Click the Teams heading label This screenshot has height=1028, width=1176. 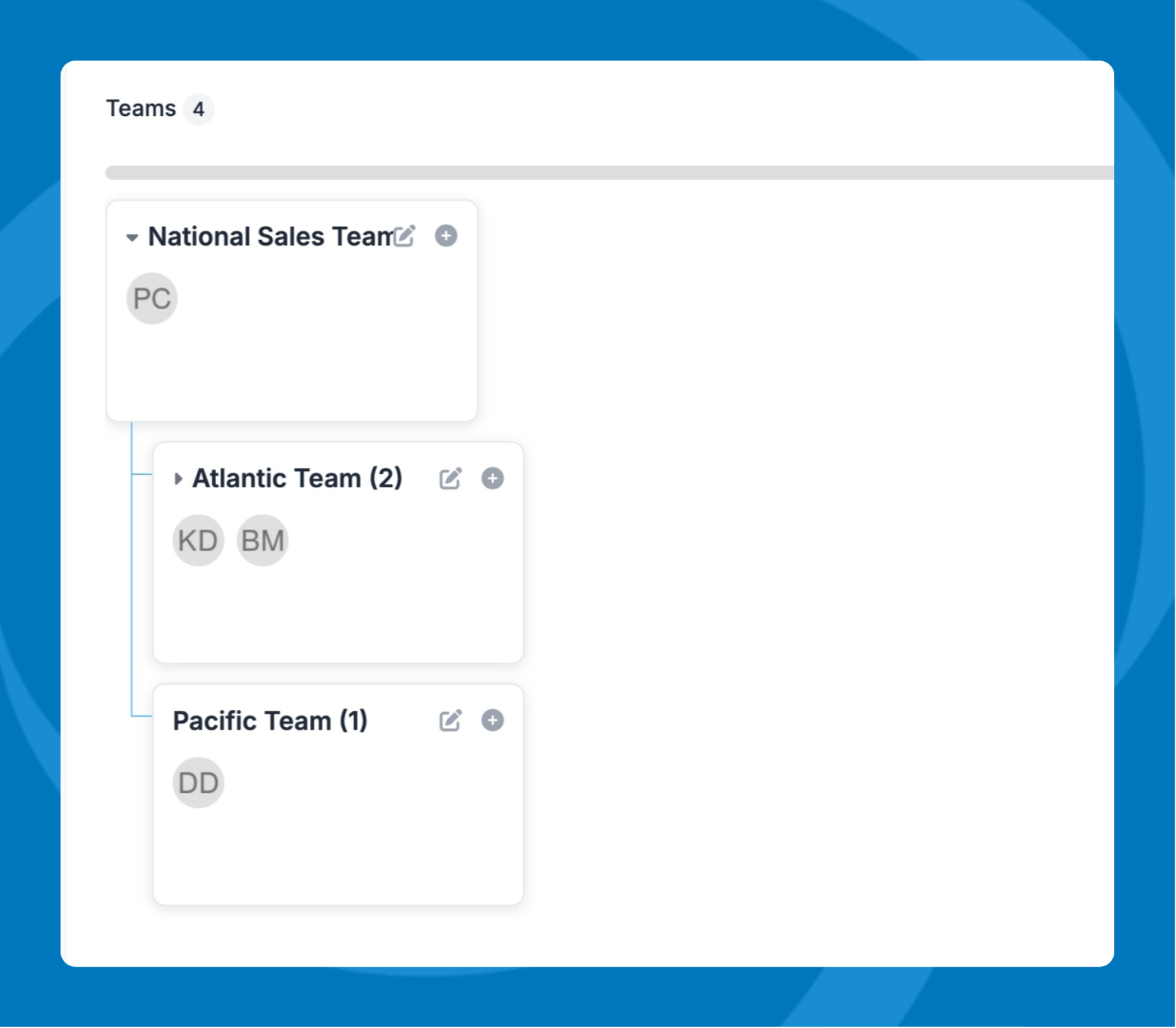[141, 109]
